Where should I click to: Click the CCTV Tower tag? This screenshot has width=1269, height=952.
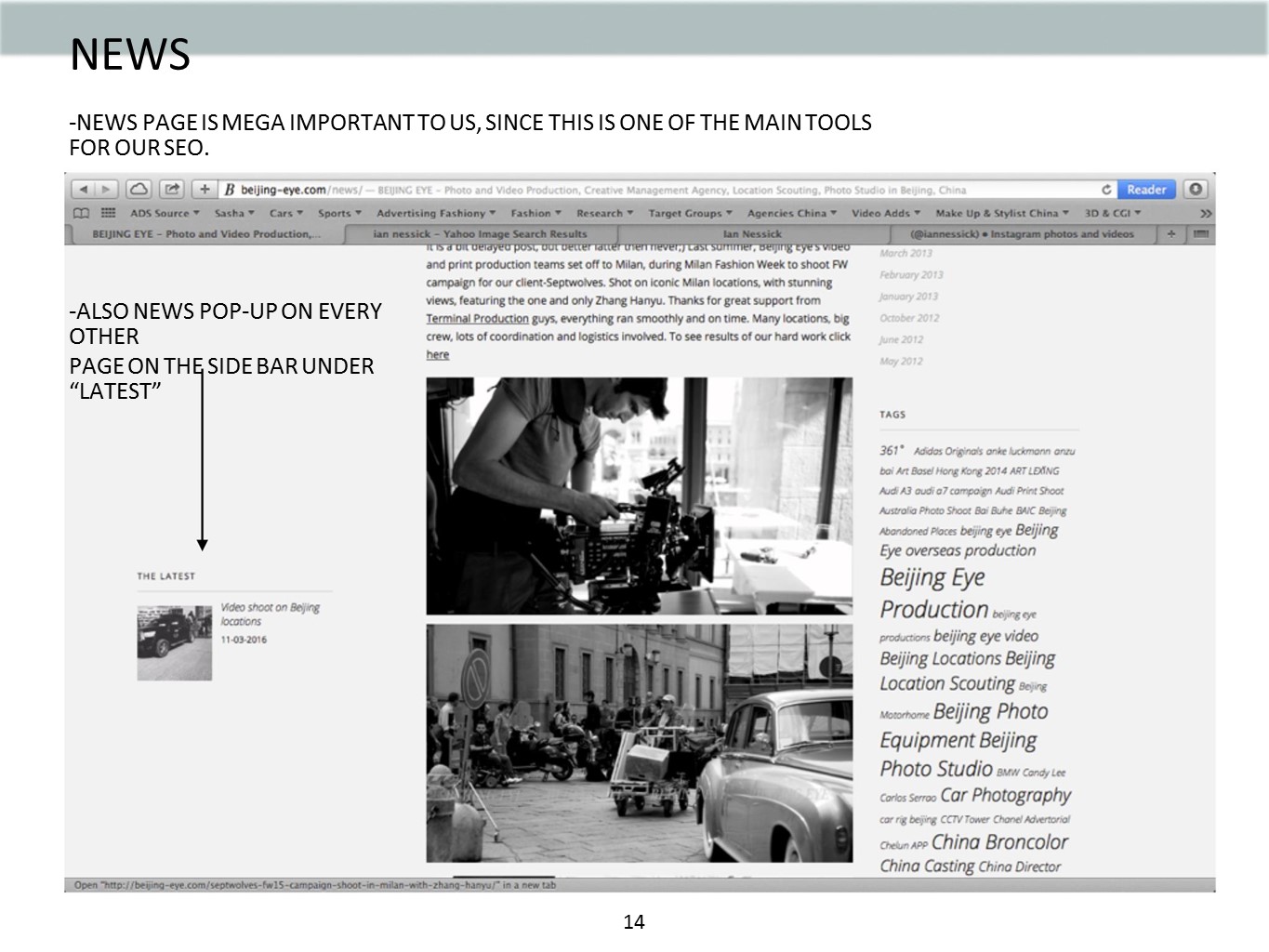click(x=965, y=819)
